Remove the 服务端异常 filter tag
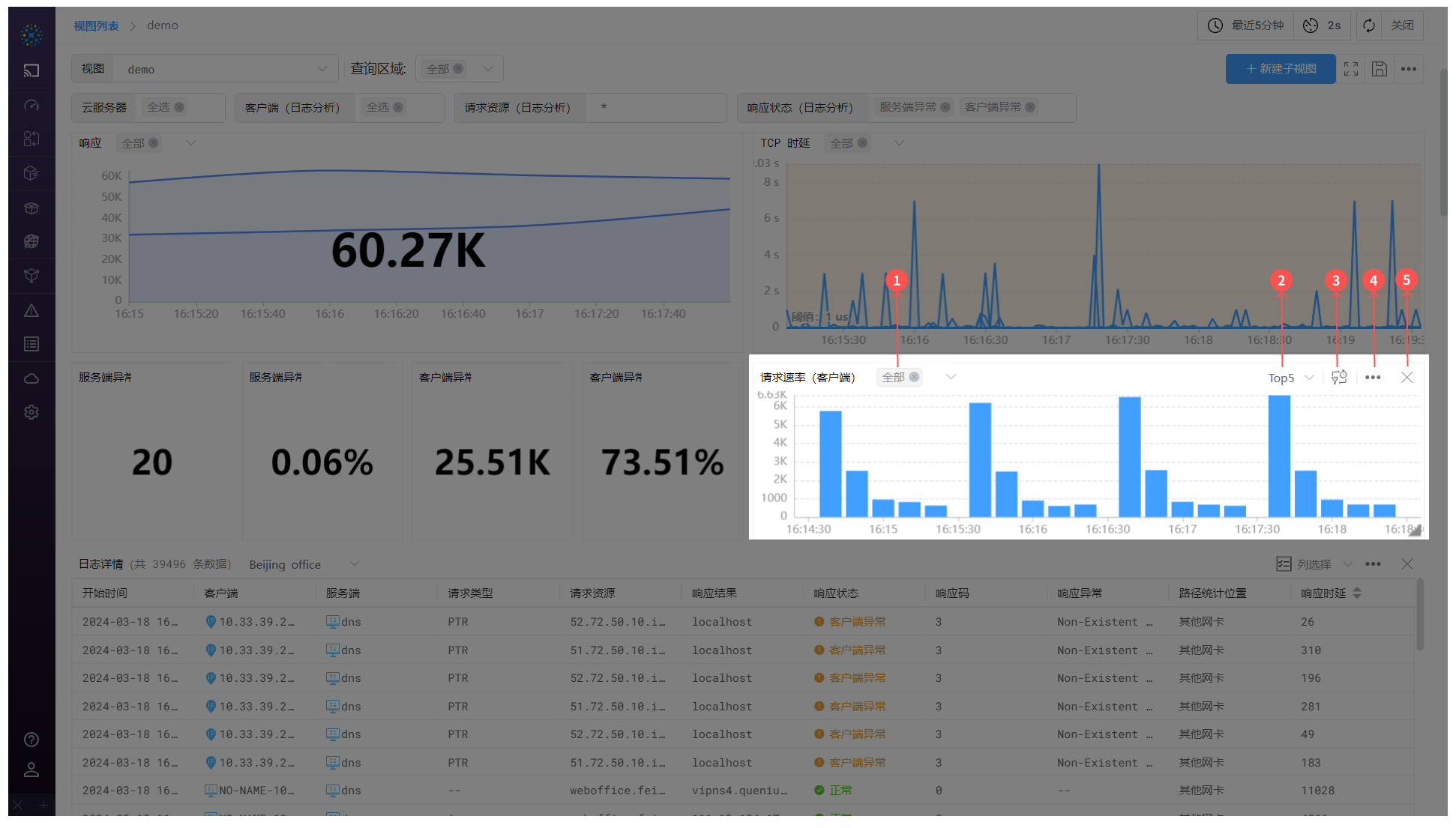The image size is (1456, 828). coord(945,107)
